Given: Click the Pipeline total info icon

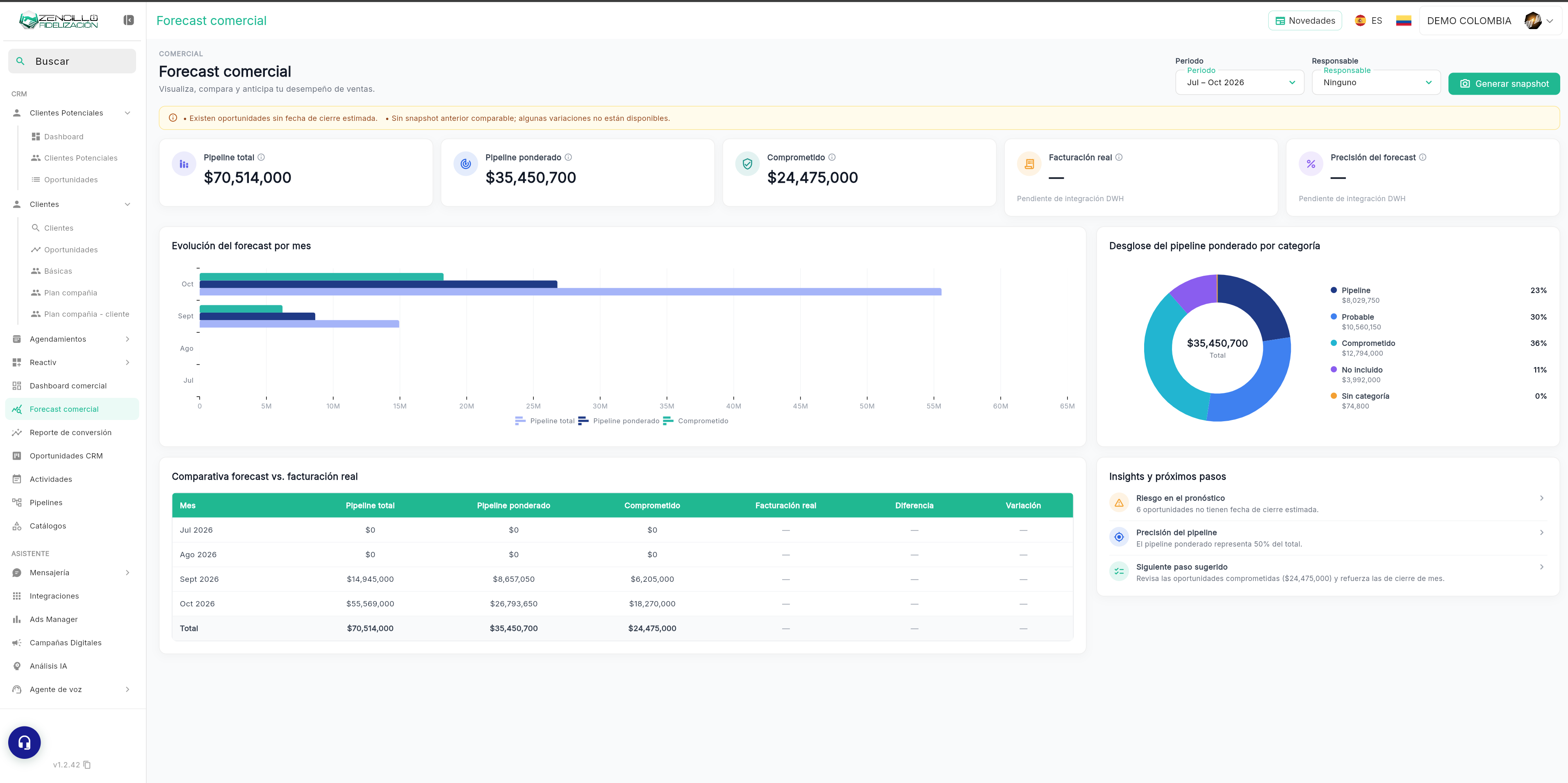Looking at the screenshot, I should click(261, 157).
